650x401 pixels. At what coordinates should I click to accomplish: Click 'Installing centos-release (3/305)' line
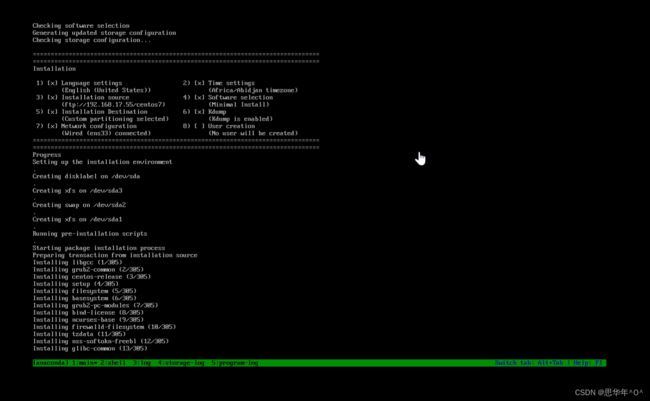tap(92, 277)
